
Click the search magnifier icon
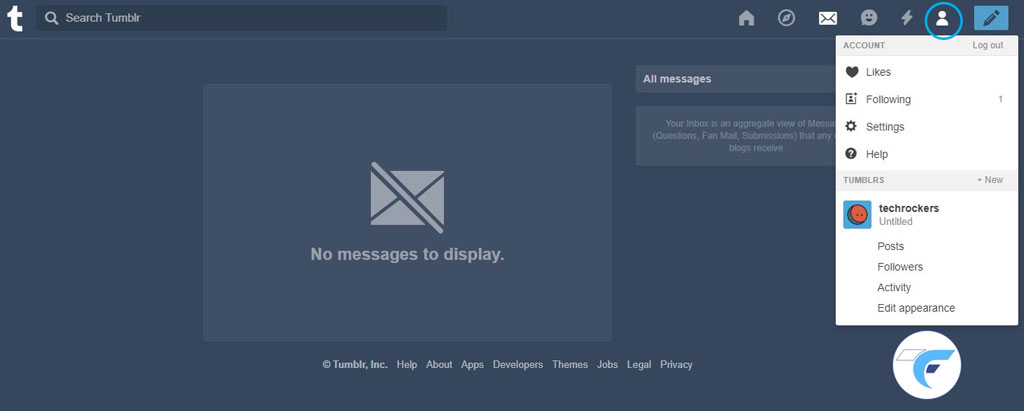pyautogui.click(x=52, y=18)
